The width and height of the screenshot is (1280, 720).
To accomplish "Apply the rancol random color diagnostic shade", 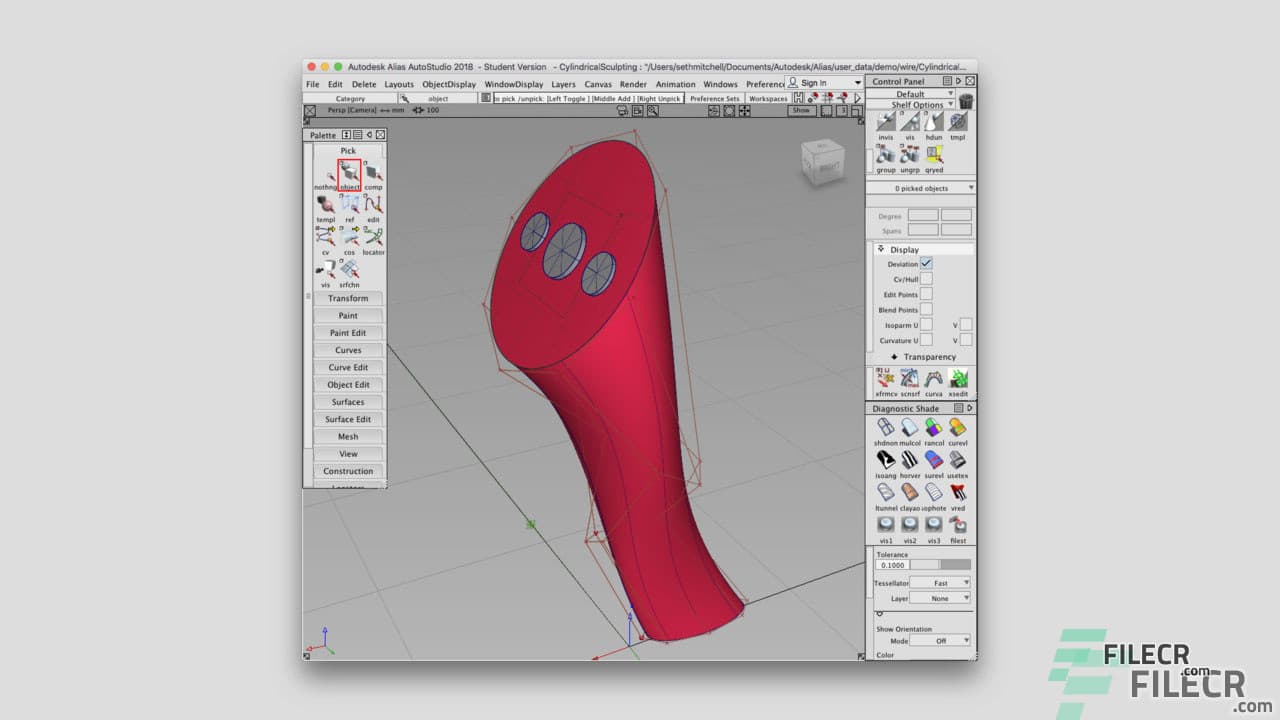I will pyautogui.click(x=934, y=428).
